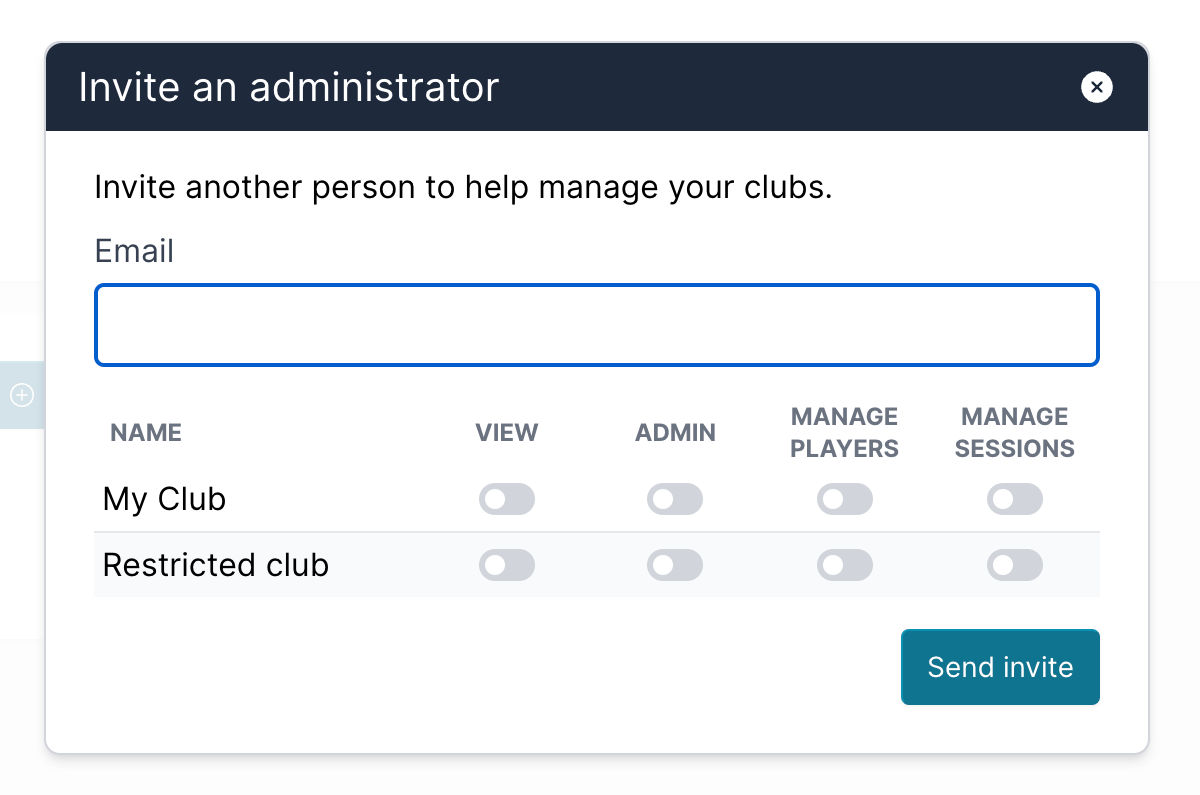Click the Invite an administrator title
Image resolution: width=1200 pixels, height=795 pixels.
click(x=288, y=88)
